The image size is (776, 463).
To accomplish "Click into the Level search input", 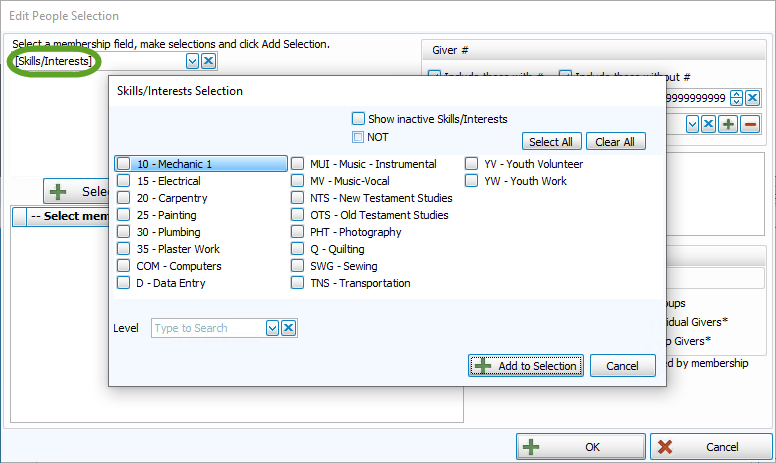I will [x=207, y=328].
